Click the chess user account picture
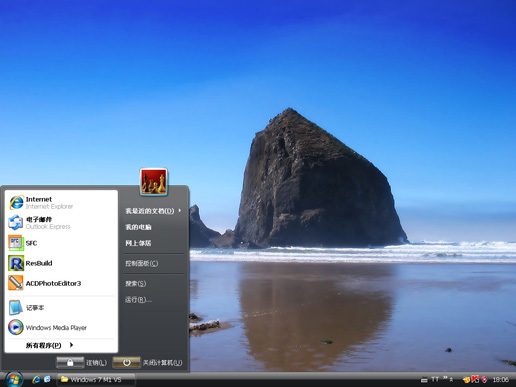The image size is (516, 387). [x=153, y=181]
